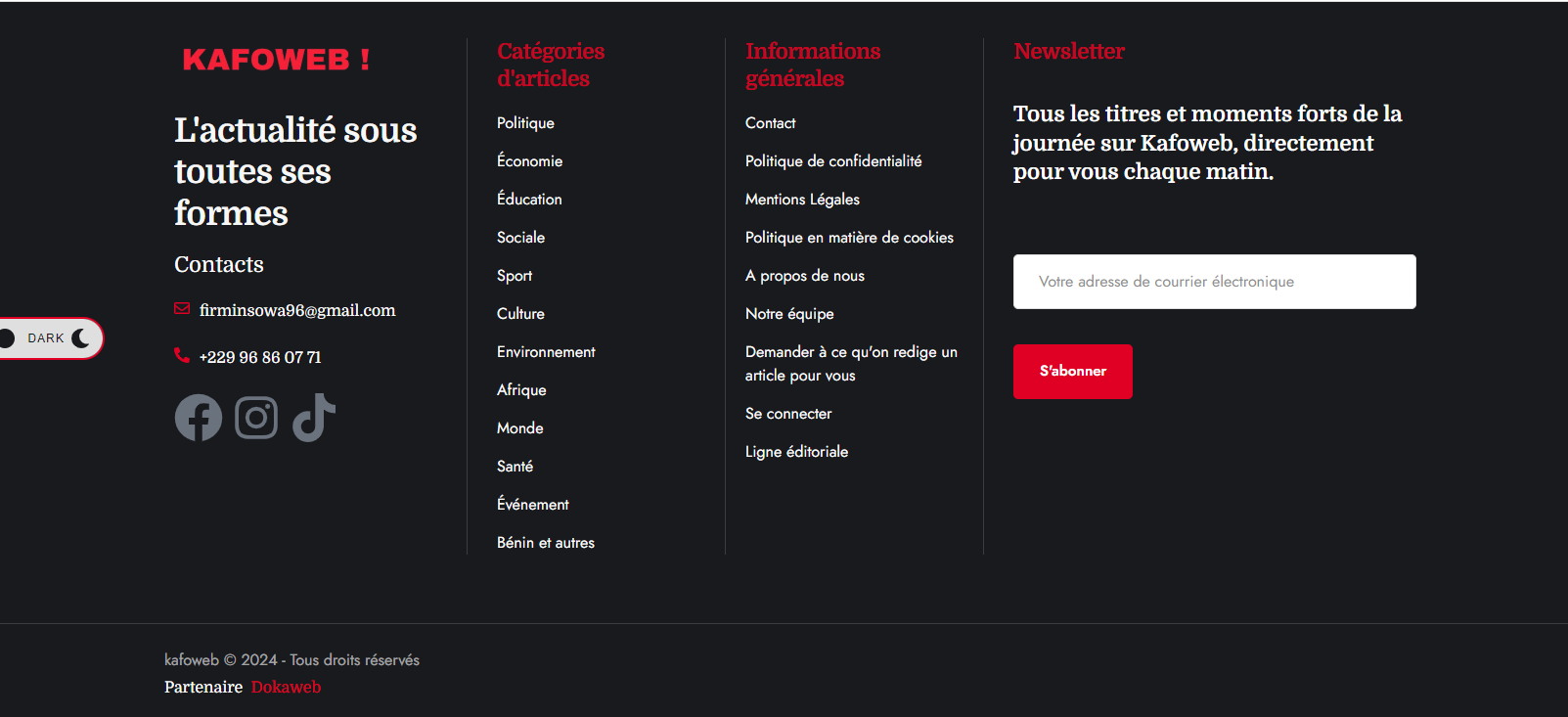This screenshot has height=717, width=1568.
Task: Click the Contacts heading
Action: click(x=219, y=265)
